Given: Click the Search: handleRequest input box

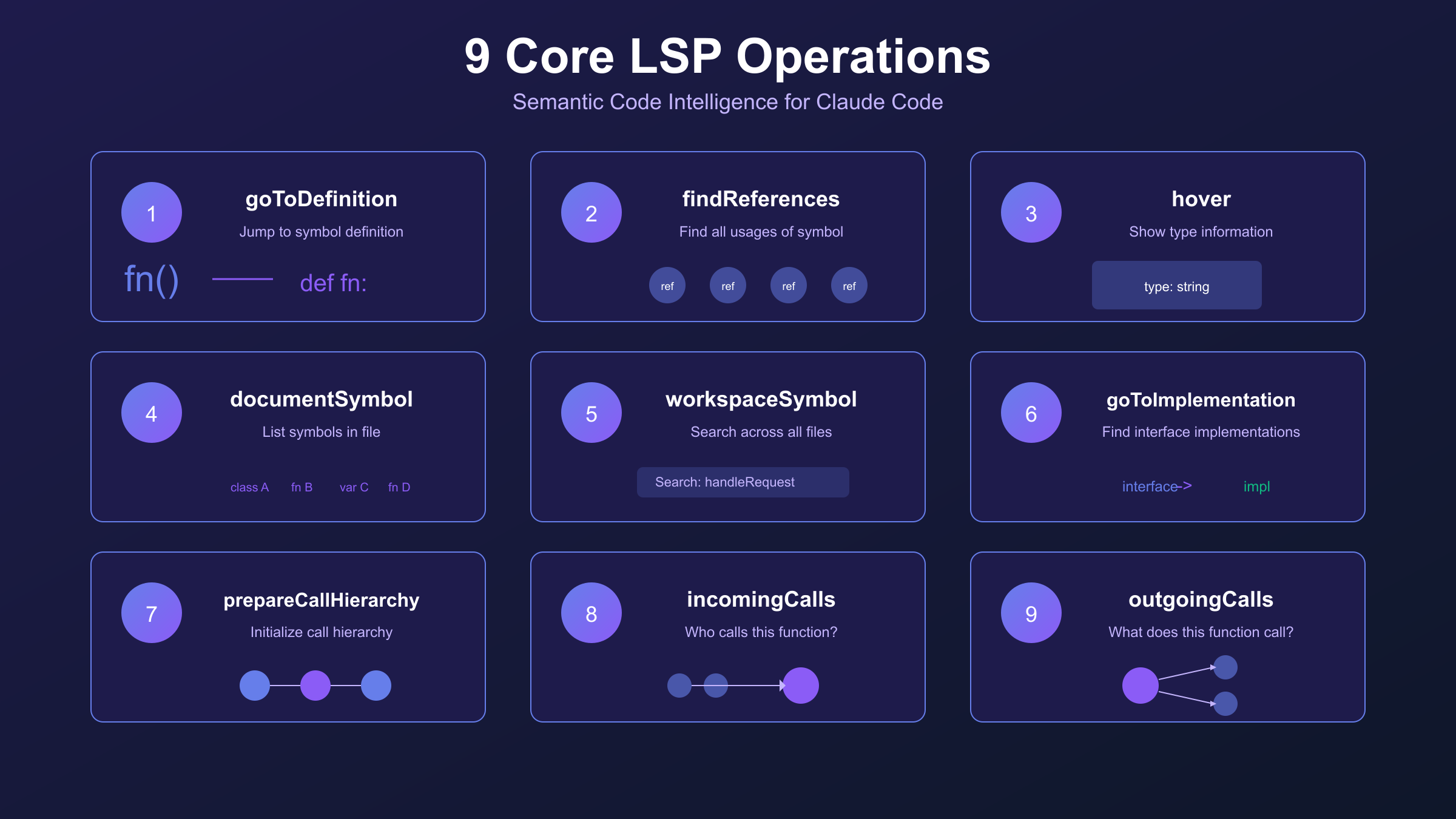Looking at the screenshot, I should (743, 482).
